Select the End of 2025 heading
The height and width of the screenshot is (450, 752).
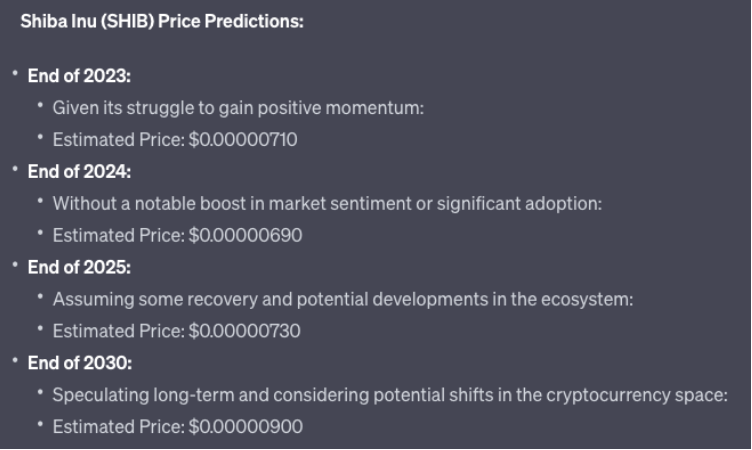coord(79,267)
